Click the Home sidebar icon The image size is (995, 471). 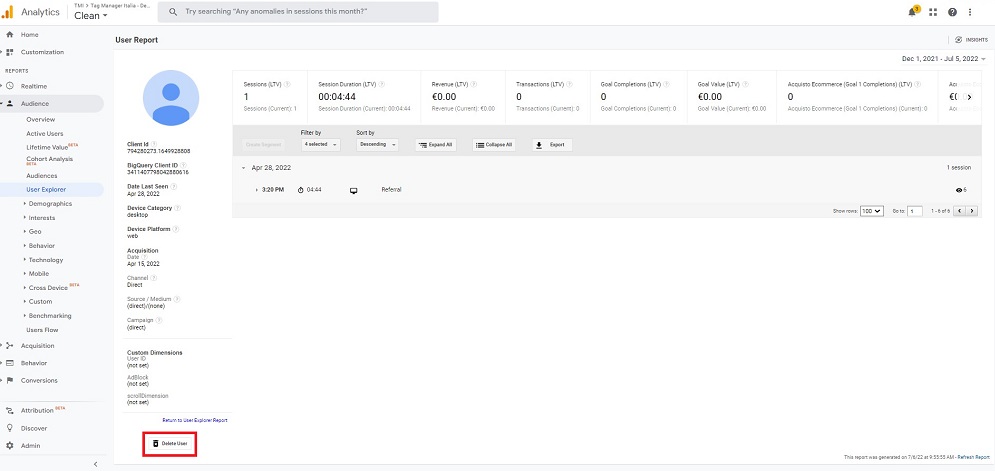10,35
